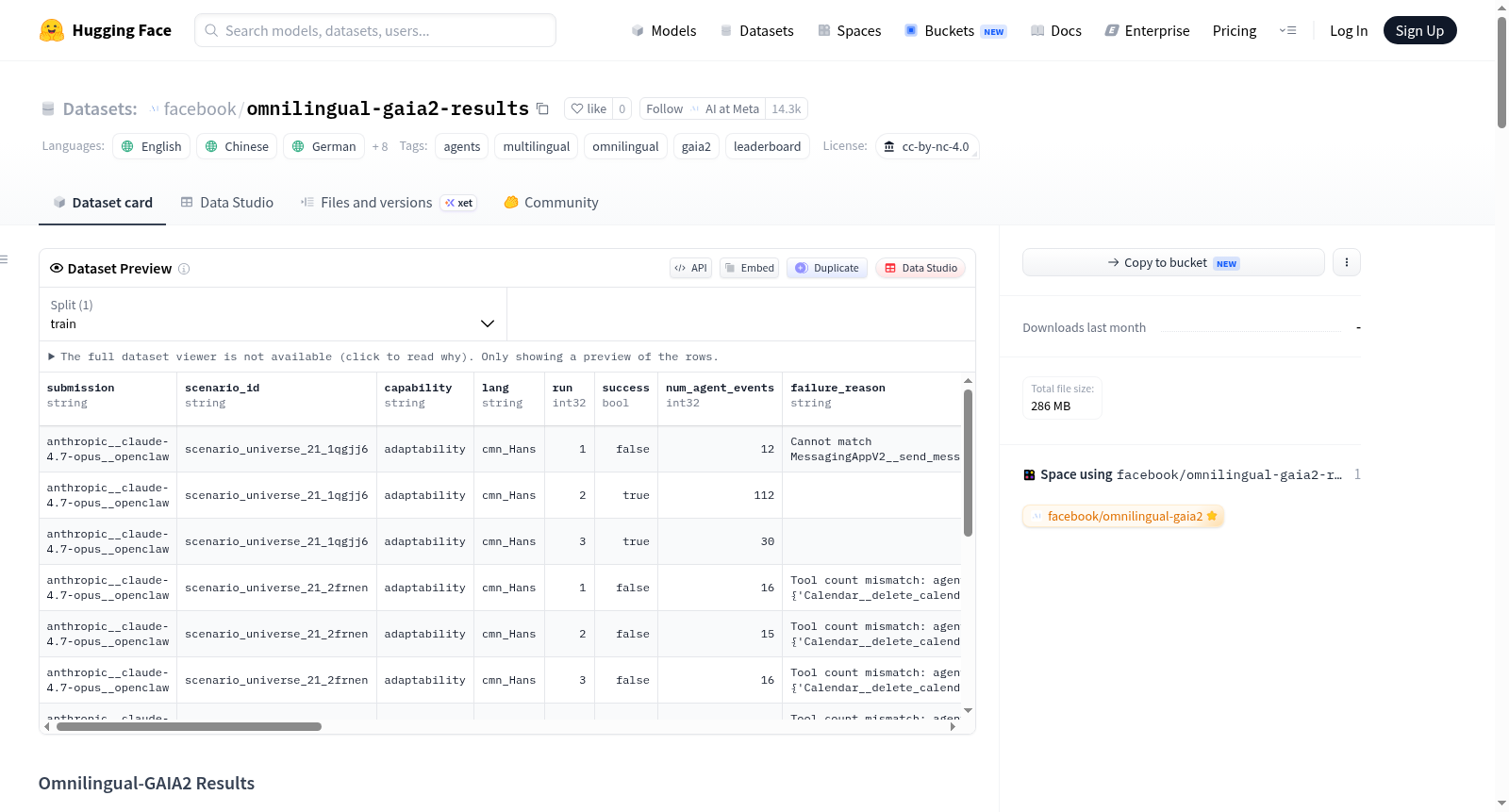Screen dimensions: 1509x812
Task: Expand the full dataset viewer not available notice
Action: [383, 356]
